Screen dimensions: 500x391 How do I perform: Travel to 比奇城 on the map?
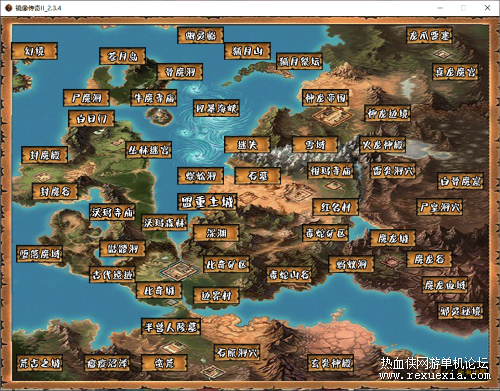(x=159, y=291)
